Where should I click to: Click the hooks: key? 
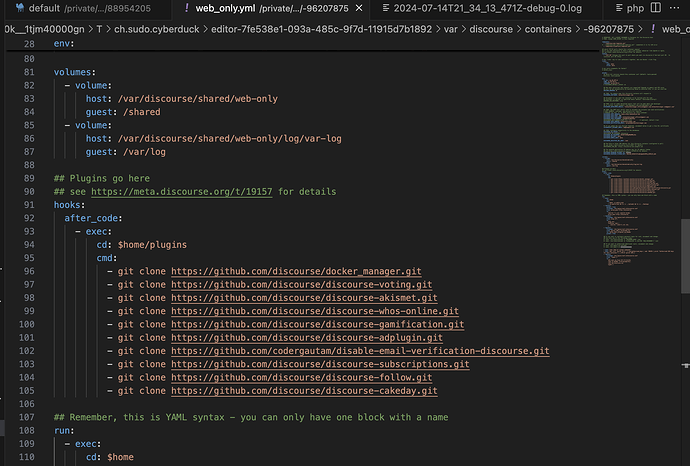pos(69,205)
